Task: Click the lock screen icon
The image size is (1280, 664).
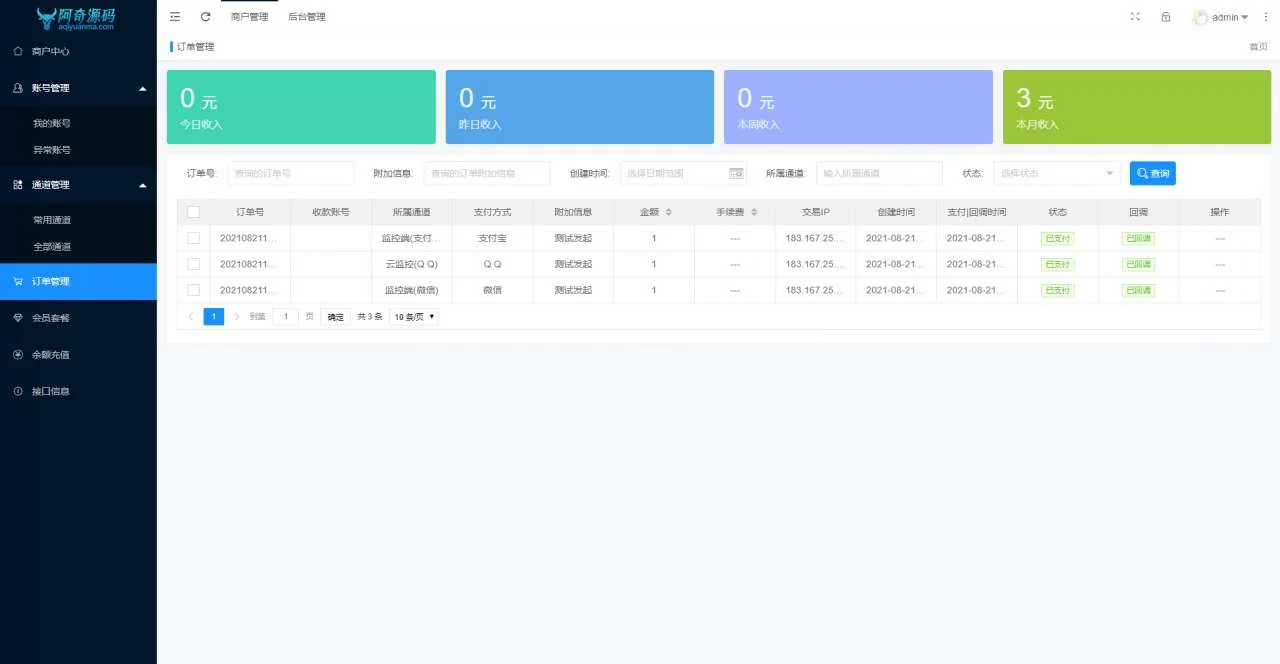Action: (1165, 16)
